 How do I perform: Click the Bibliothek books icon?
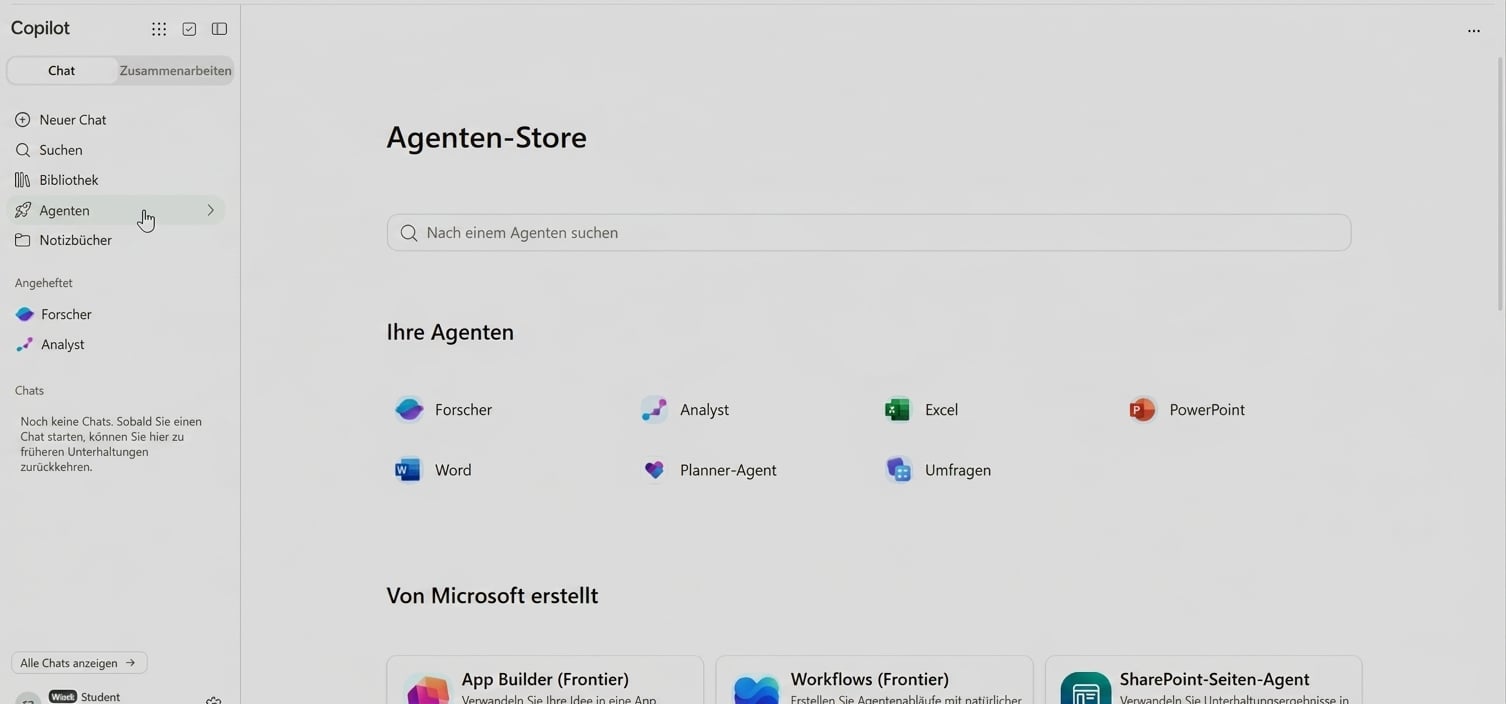(x=23, y=180)
